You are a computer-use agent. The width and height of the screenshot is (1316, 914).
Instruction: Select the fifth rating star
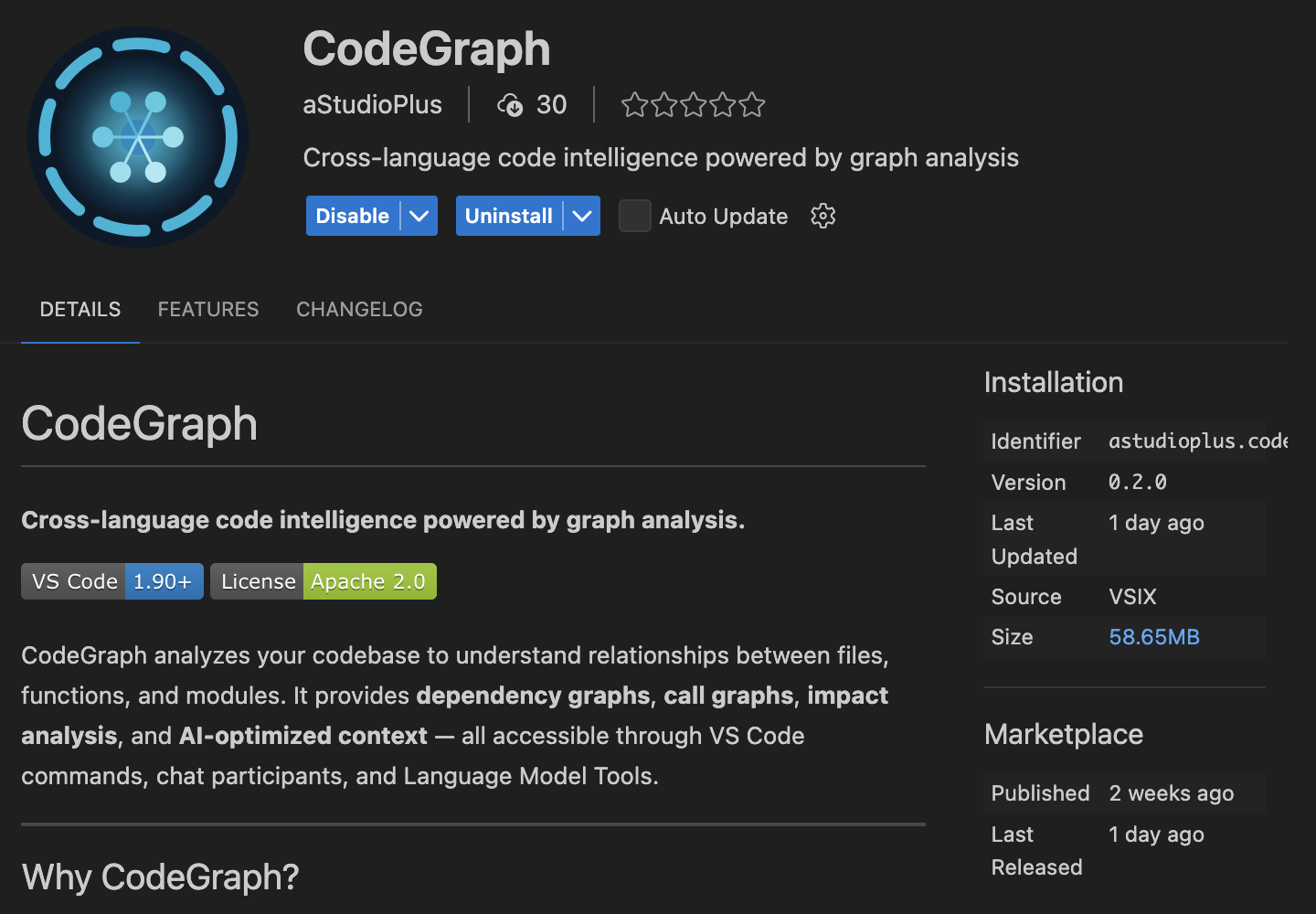751,104
